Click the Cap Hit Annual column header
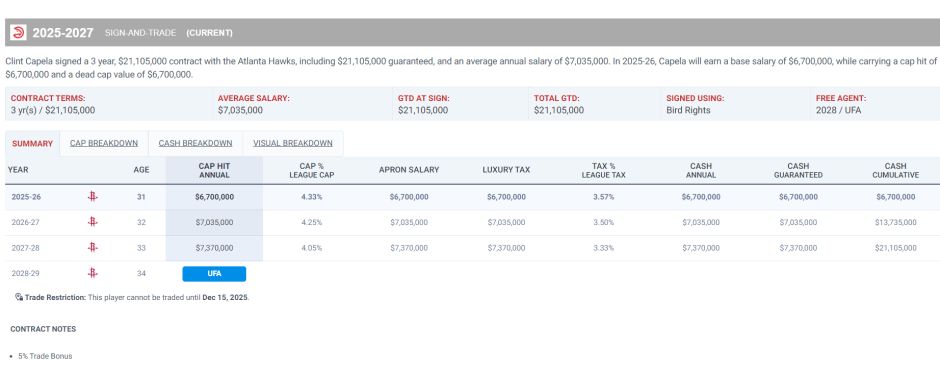This screenshot has width=940, height=374. tap(214, 170)
